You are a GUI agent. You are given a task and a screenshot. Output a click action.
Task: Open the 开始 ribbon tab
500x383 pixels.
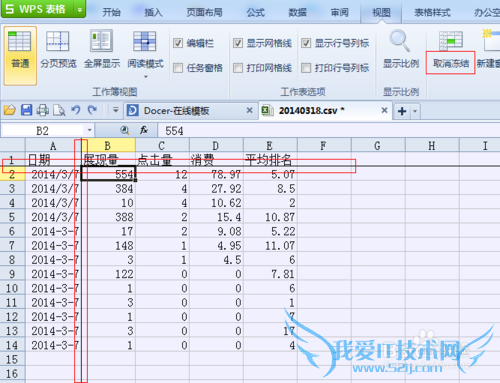111,13
